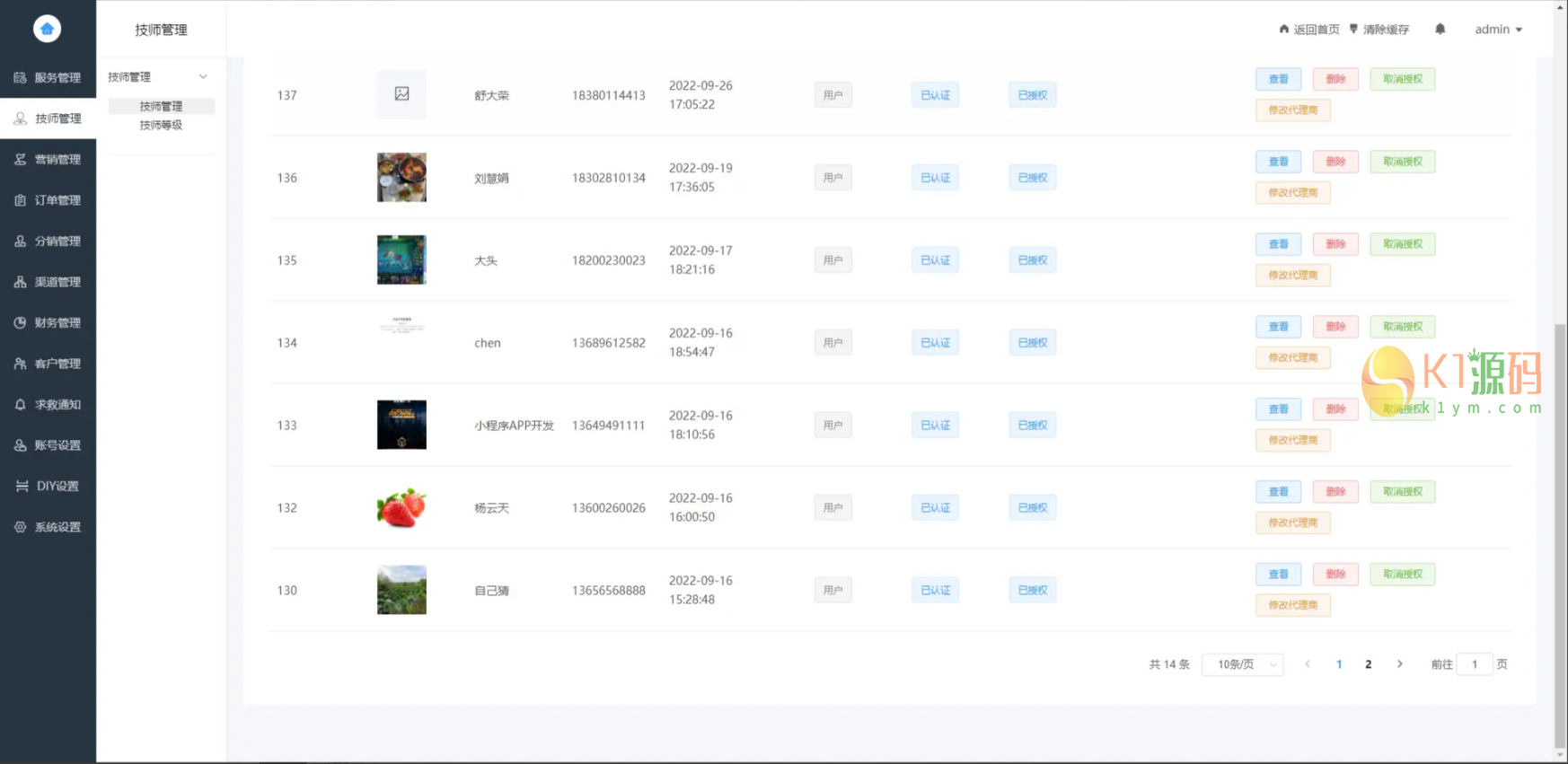Click 查看 for 大头
Screen dimensions: 1568x764
(1278, 244)
